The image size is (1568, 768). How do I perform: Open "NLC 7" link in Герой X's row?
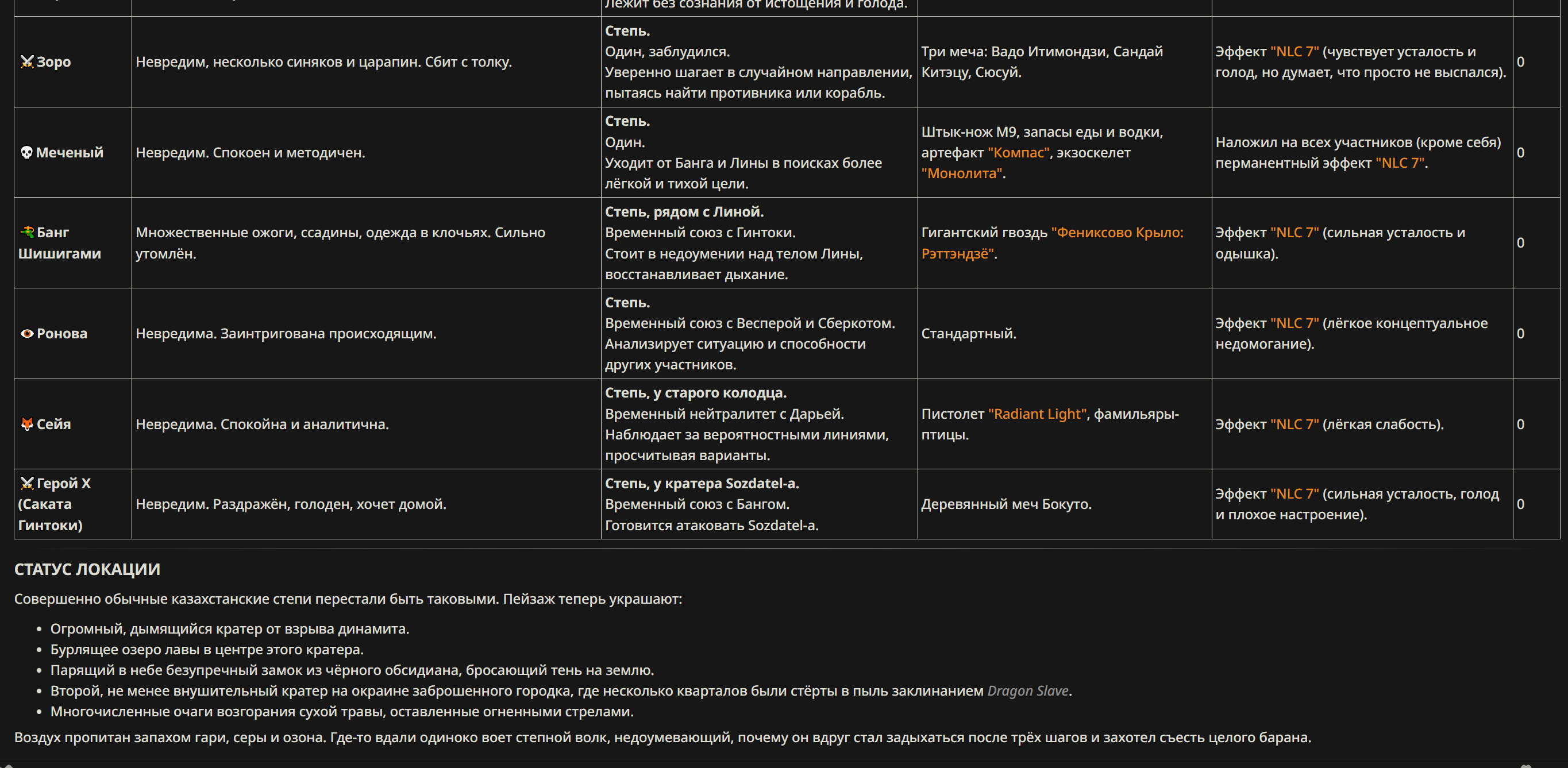(x=1295, y=493)
